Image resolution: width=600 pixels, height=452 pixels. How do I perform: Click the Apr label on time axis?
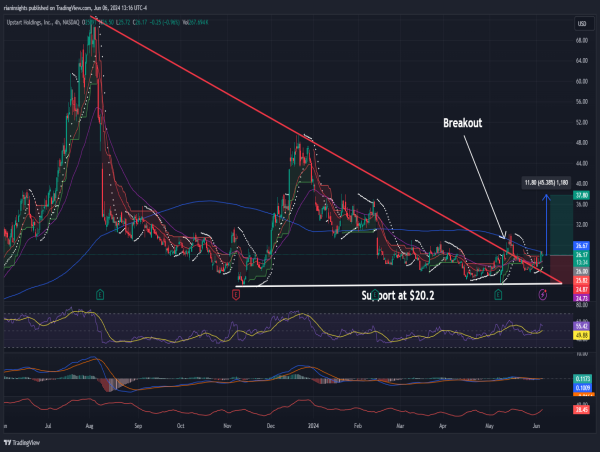click(x=443, y=426)
